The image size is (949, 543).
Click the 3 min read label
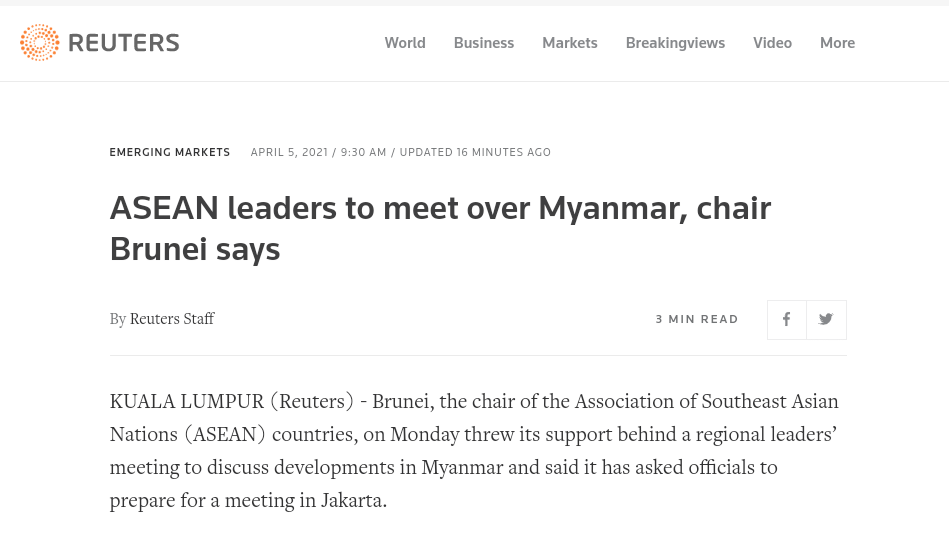coord(697,320)
